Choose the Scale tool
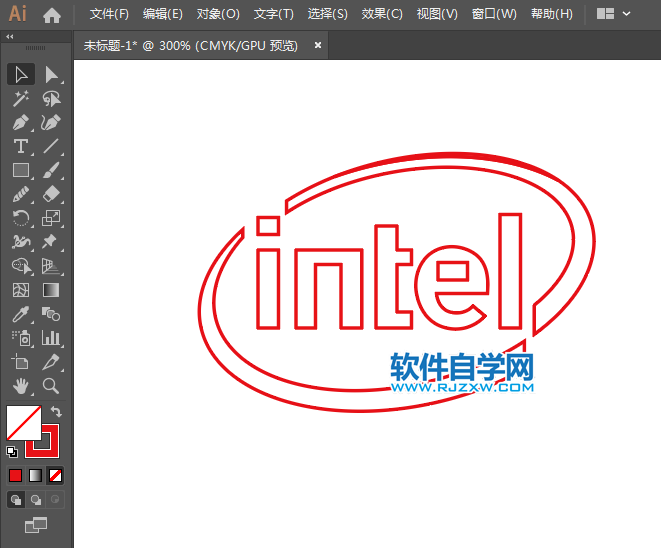Screen dimensions: 661x548 click(x=51, y=218)
